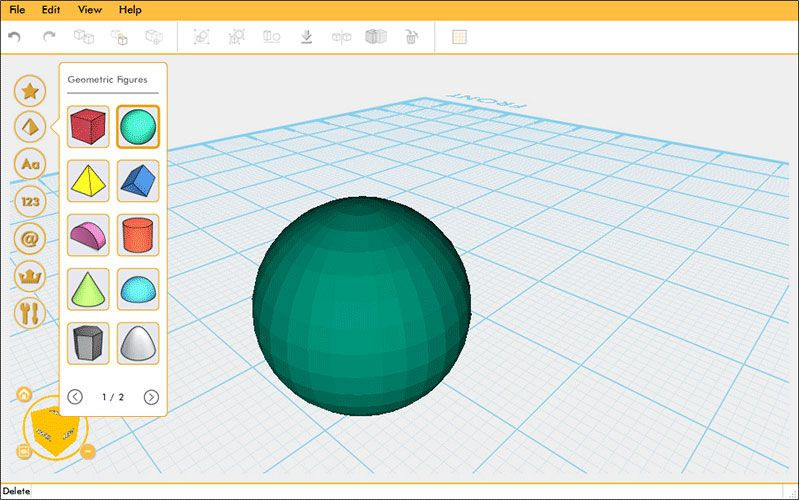Open the Aa text shapes category
Screen dimensions: 800x500
pyautogui.click(x=30, y=162)
